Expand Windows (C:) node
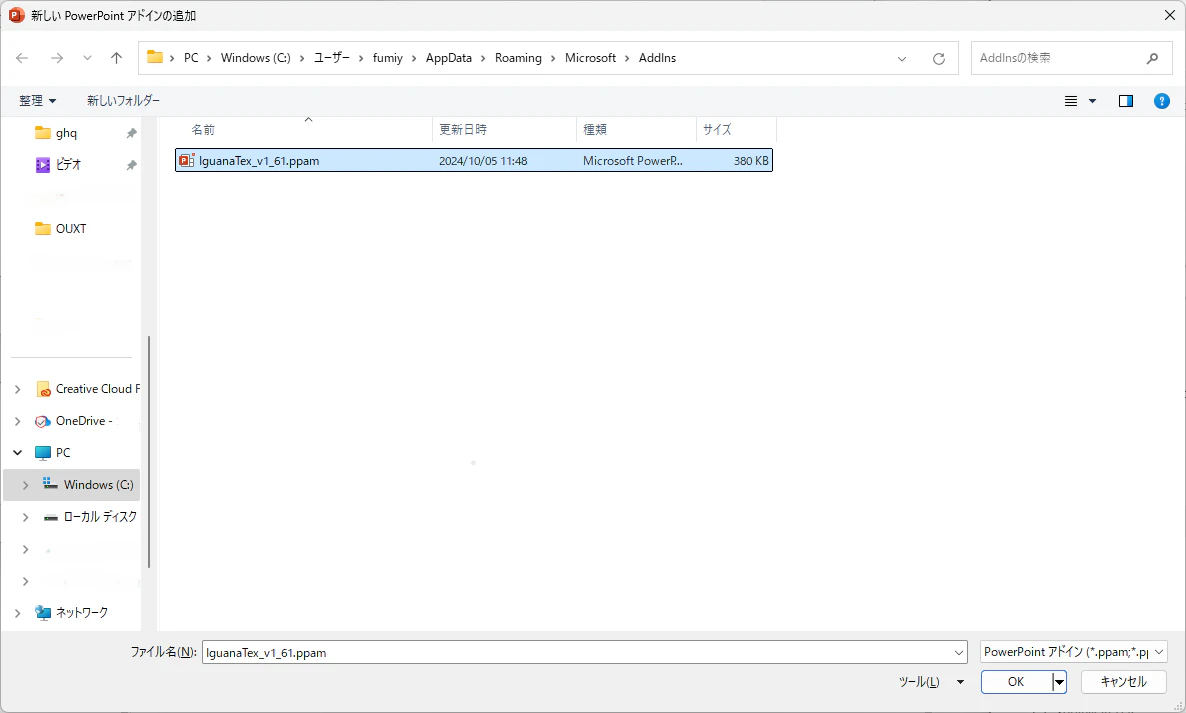This screenshot has width=1186, height=713. (x=25, y=485)
